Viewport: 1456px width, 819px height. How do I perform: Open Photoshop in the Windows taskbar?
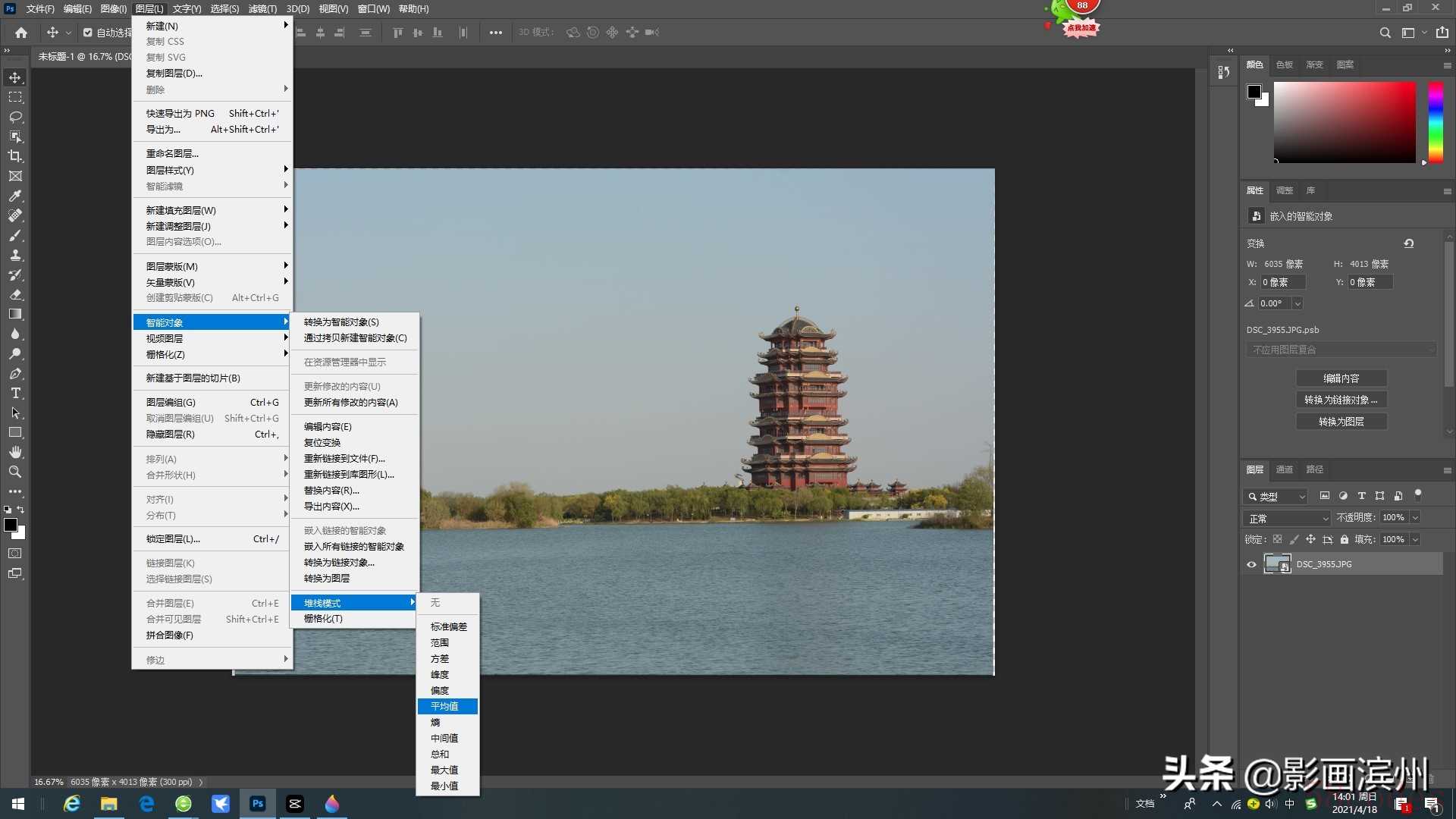tap(258, 804)
